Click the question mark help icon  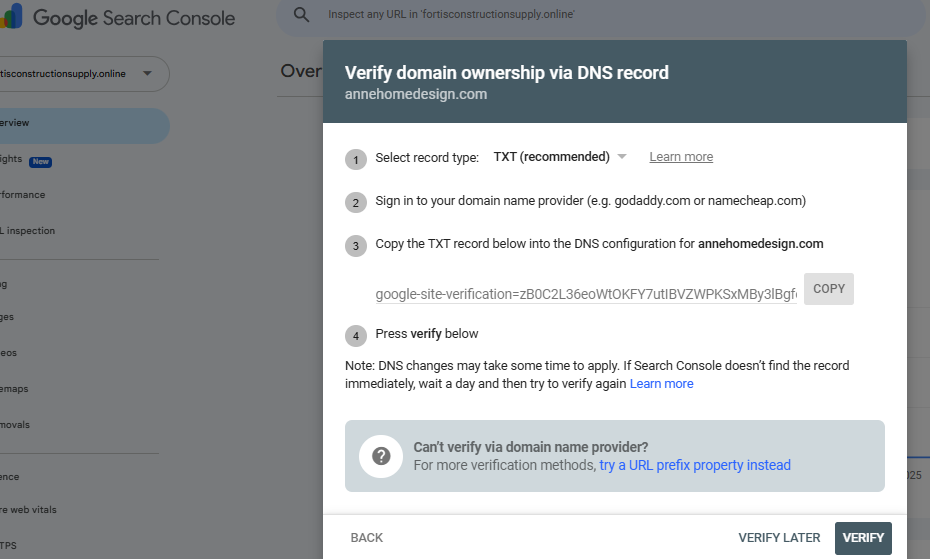click(380, 456)
